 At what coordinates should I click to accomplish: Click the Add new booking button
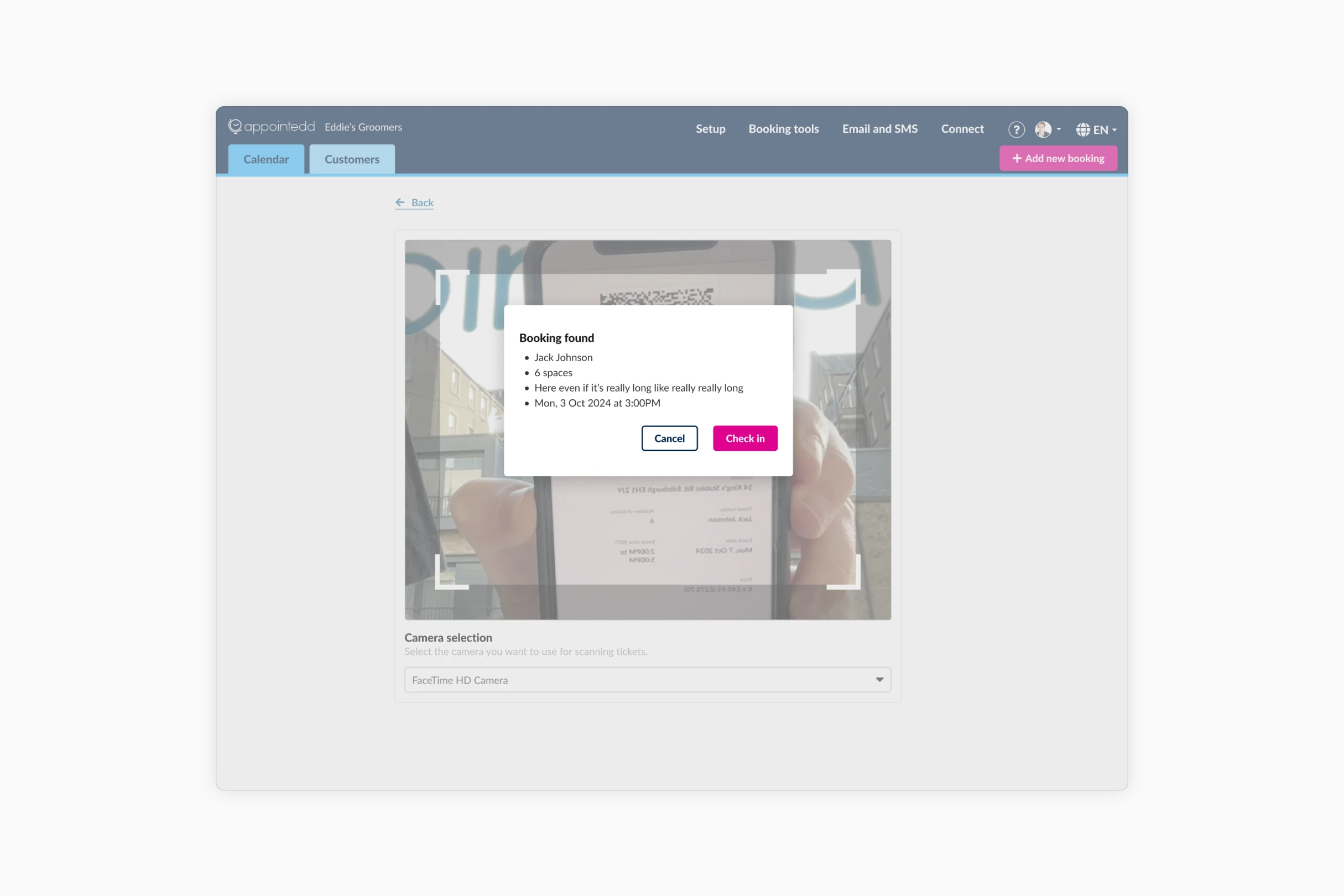pos(1058,158)
